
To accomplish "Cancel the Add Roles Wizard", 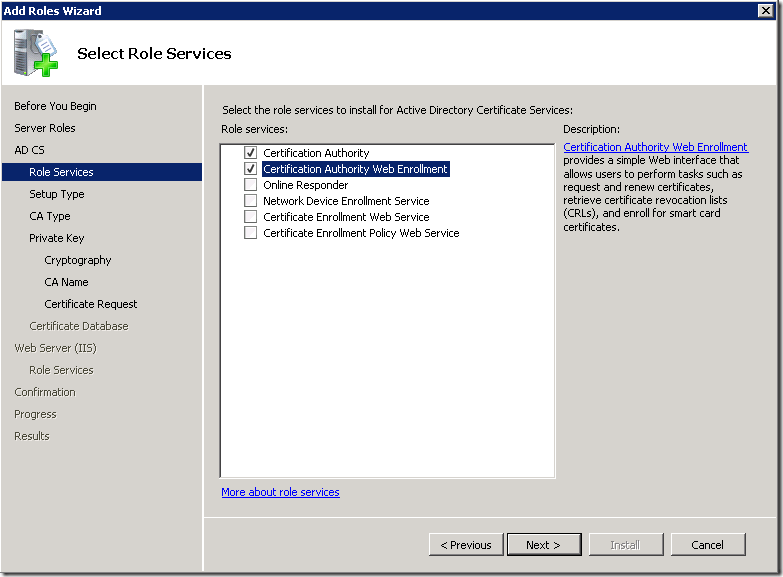I will 708,545.
